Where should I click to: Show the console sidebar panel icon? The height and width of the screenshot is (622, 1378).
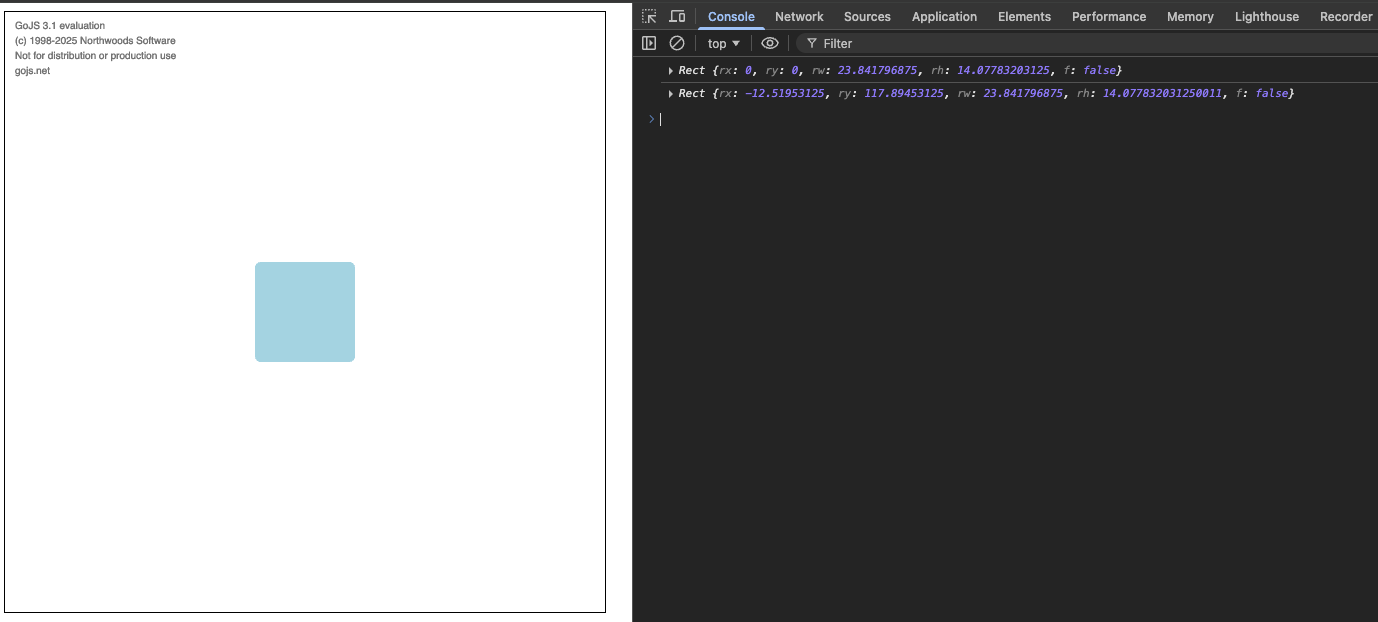tap(649, 43)
